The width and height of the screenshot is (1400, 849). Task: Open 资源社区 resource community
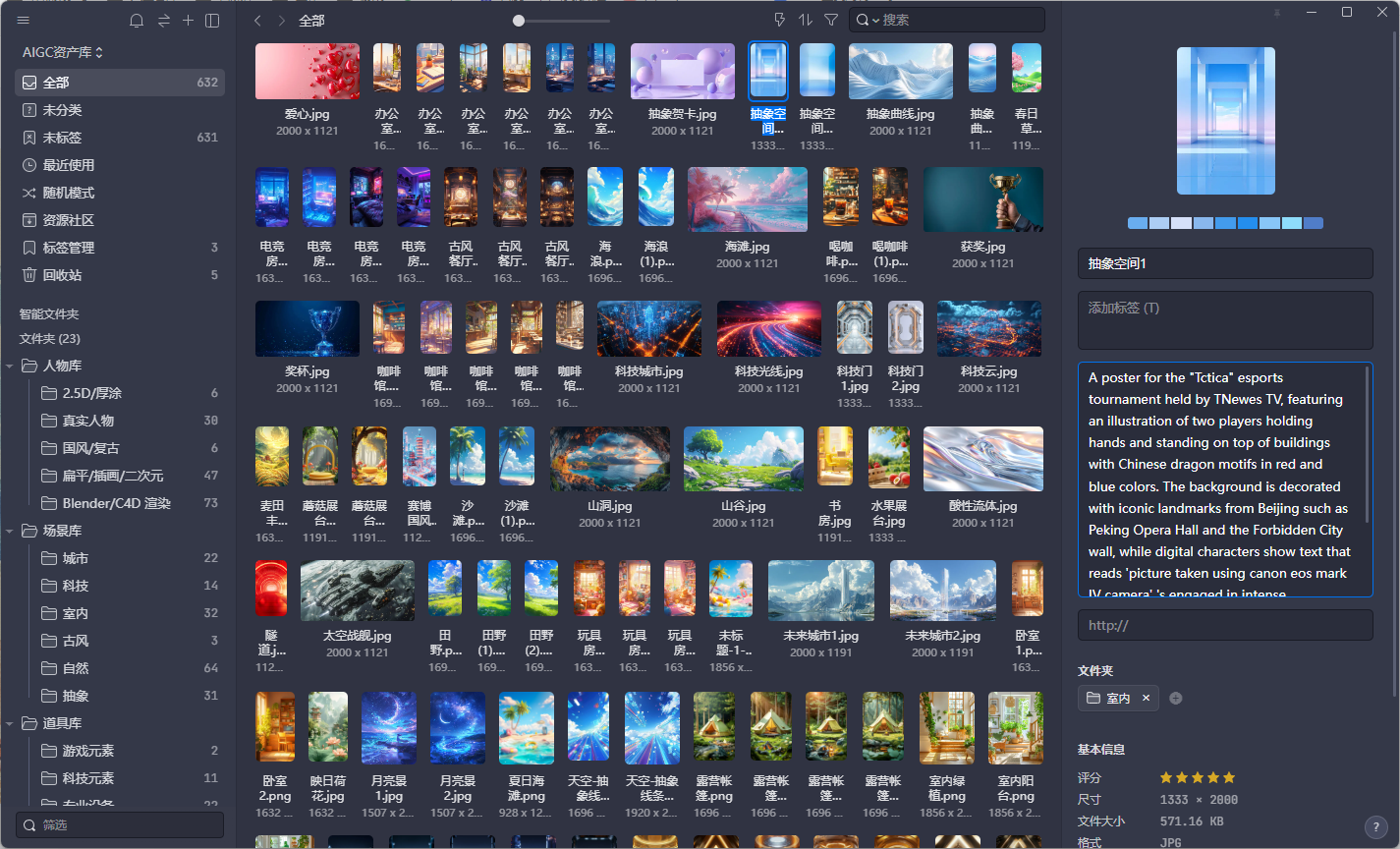pyautogui.click(x=120, y=220)
